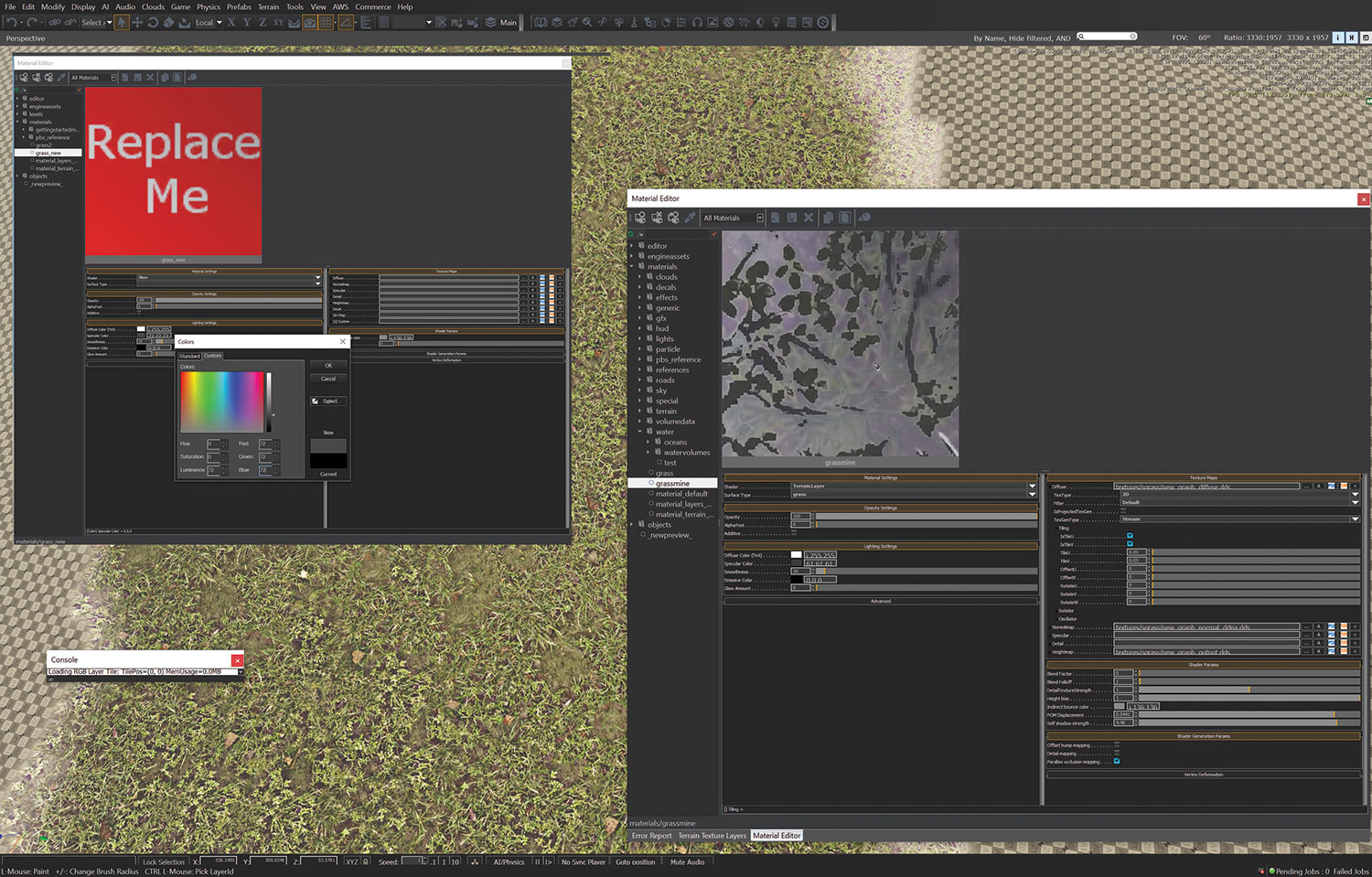Screen dimensions: 1372x877
Task: Click Select button in Colors dialog
Action: point(328,401)
